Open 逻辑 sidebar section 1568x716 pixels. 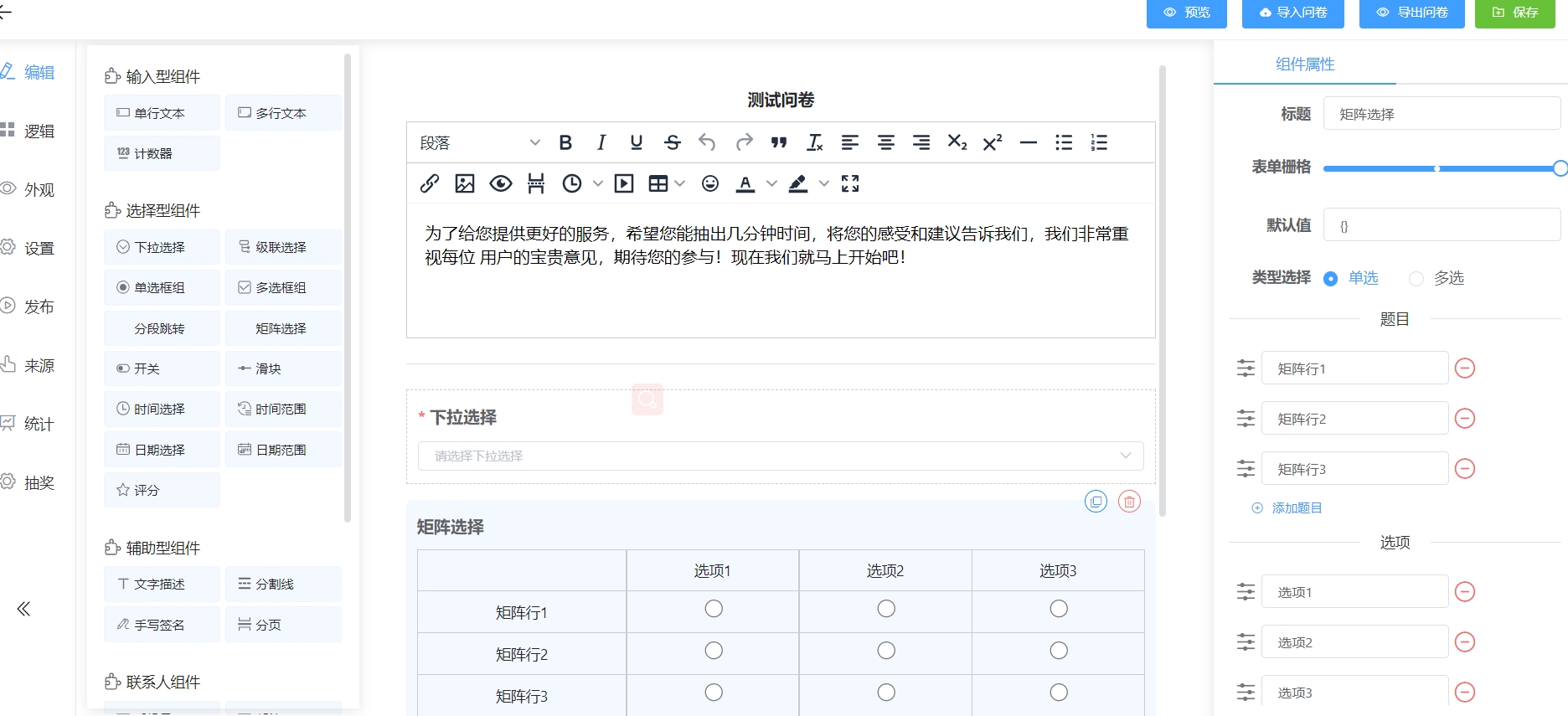(x=28, y=131)
